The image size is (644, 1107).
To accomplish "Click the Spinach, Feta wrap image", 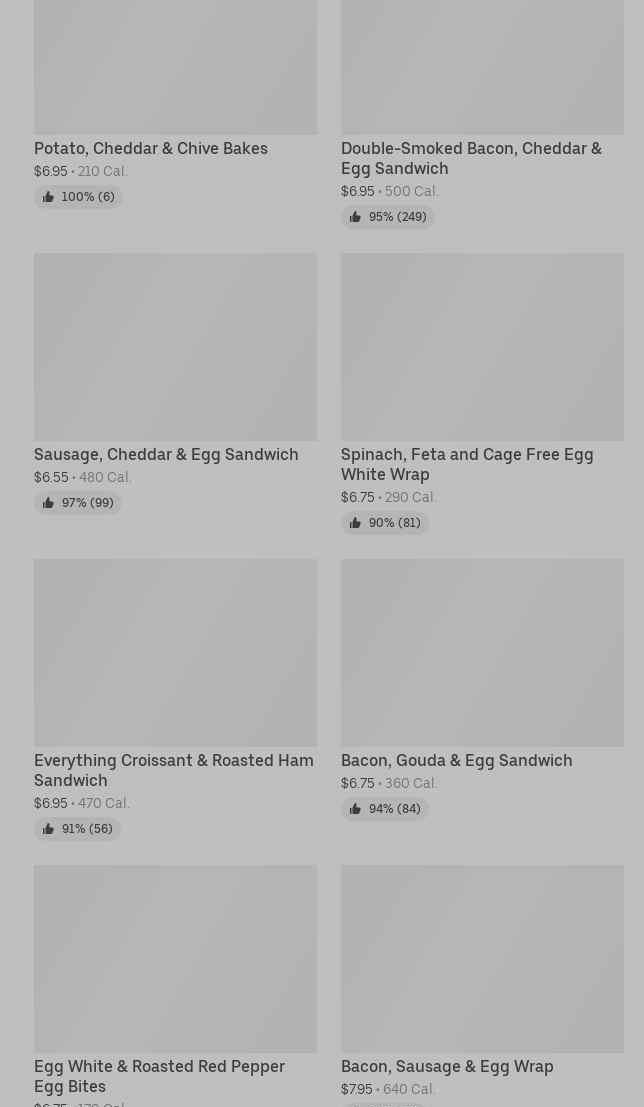I will point(482,346).
